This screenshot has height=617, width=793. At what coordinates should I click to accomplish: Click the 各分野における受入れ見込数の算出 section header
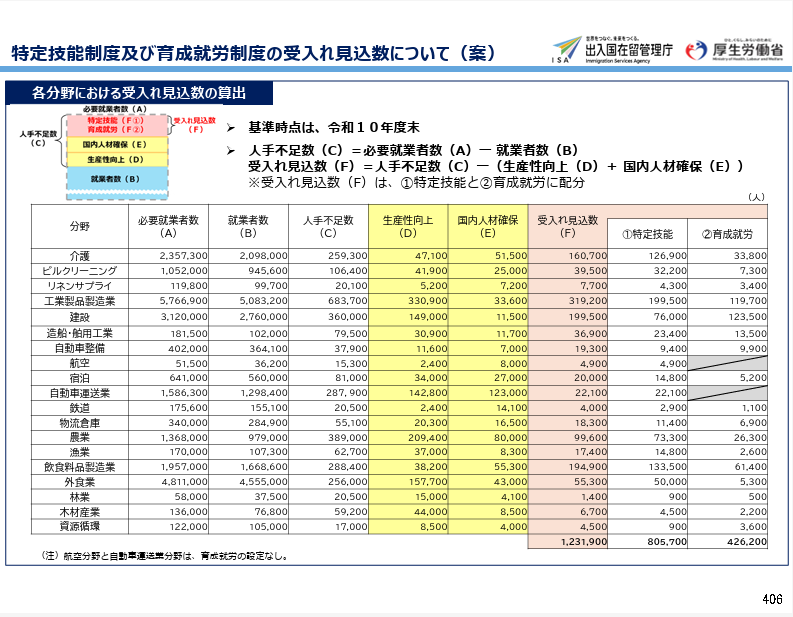138,94
